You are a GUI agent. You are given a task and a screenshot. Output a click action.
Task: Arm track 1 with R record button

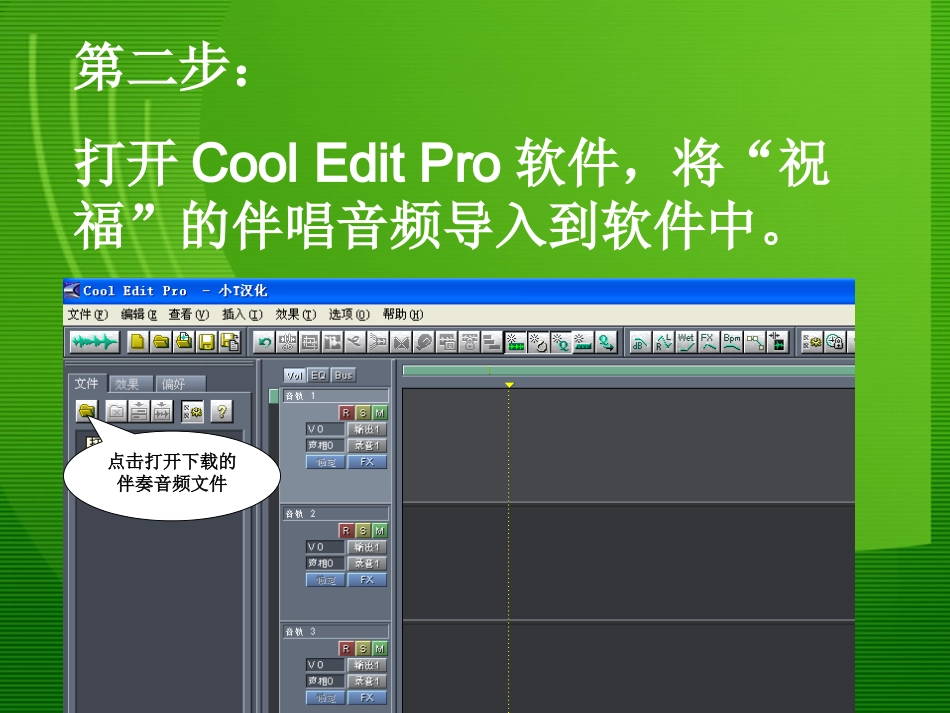346,413
